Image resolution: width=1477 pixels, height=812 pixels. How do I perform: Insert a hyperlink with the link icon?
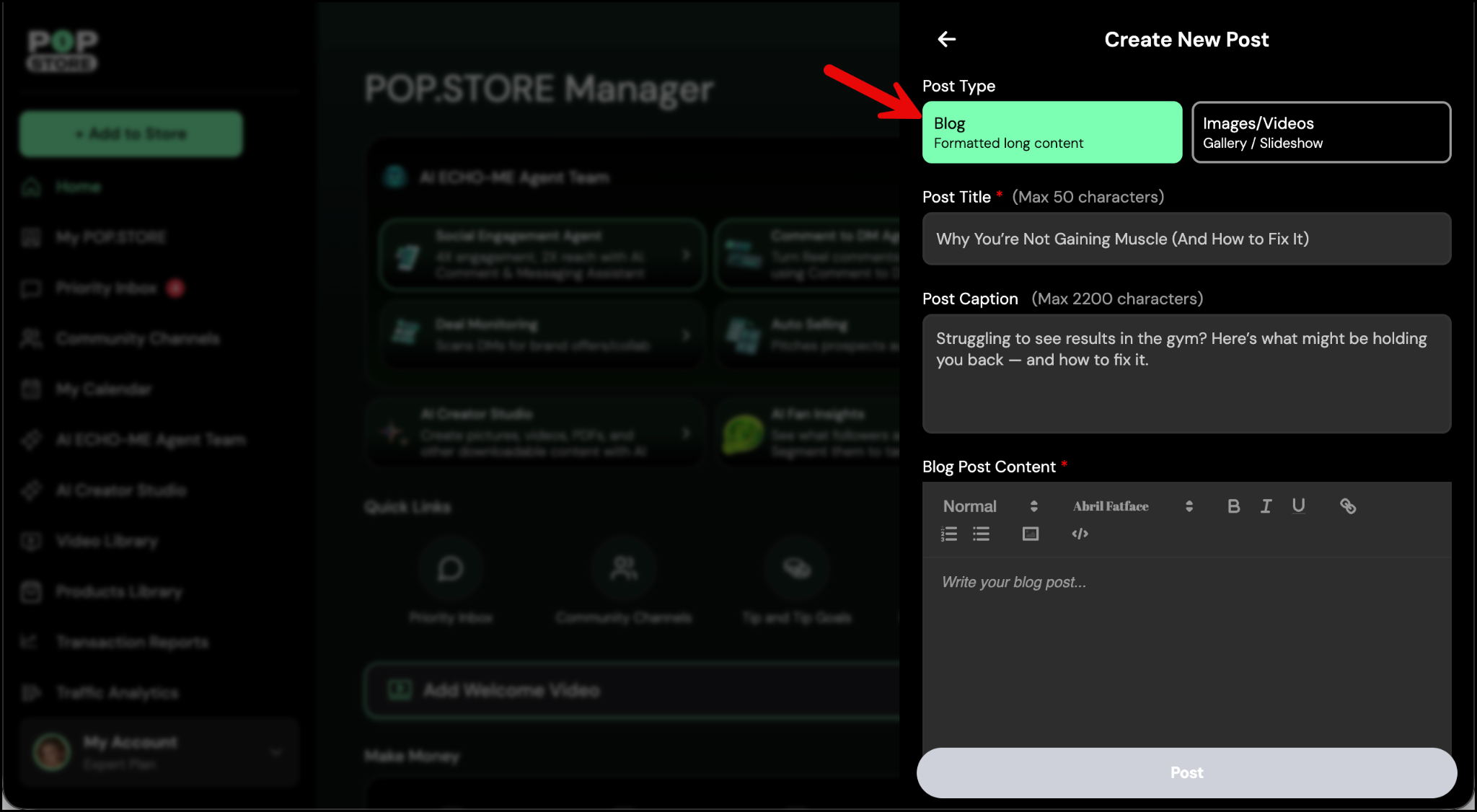1347,506
